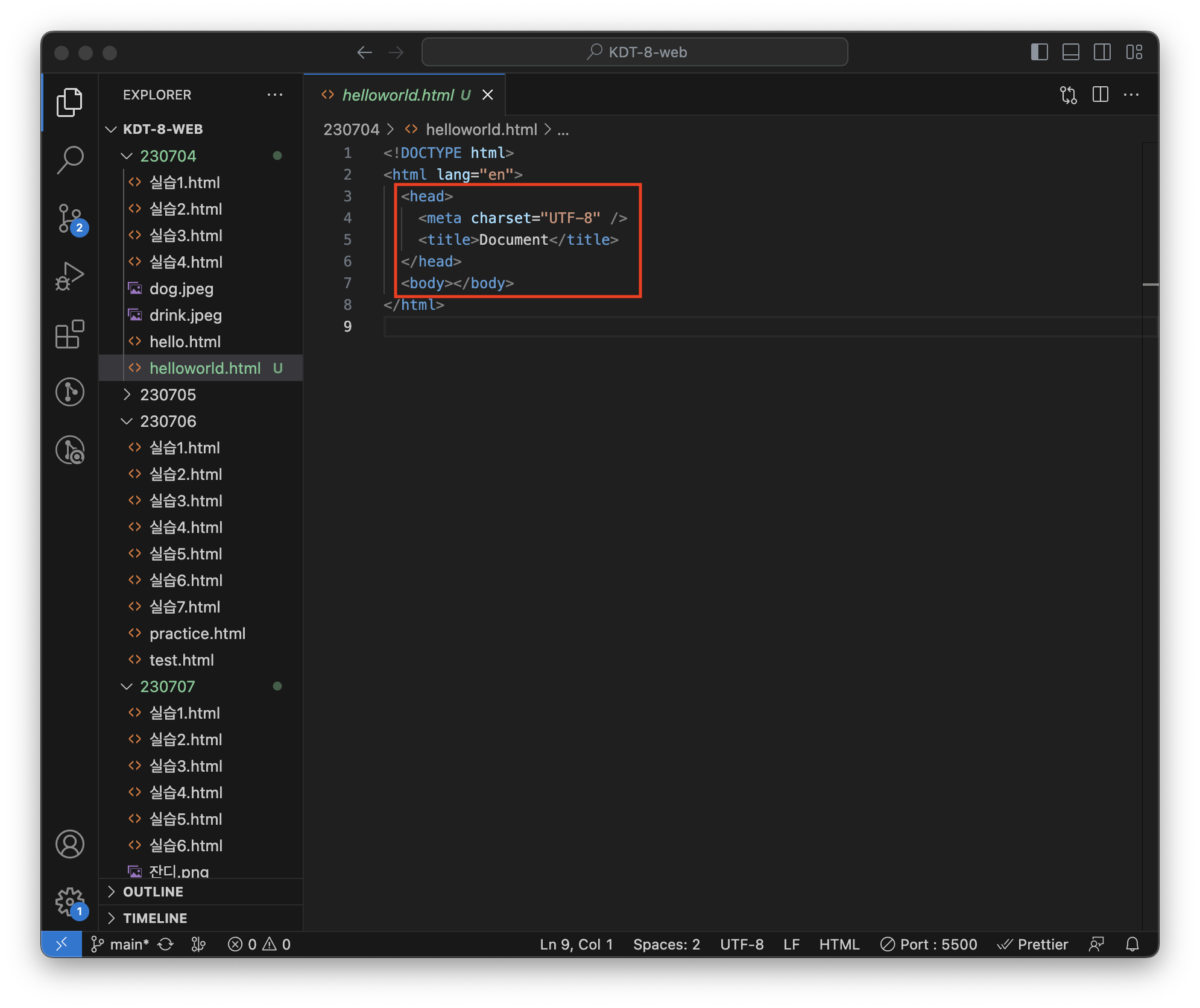The height and width of the screenshot is (1008, 1200).
Task: Open notifications bell in status bar
Action: coord(1132,944)
